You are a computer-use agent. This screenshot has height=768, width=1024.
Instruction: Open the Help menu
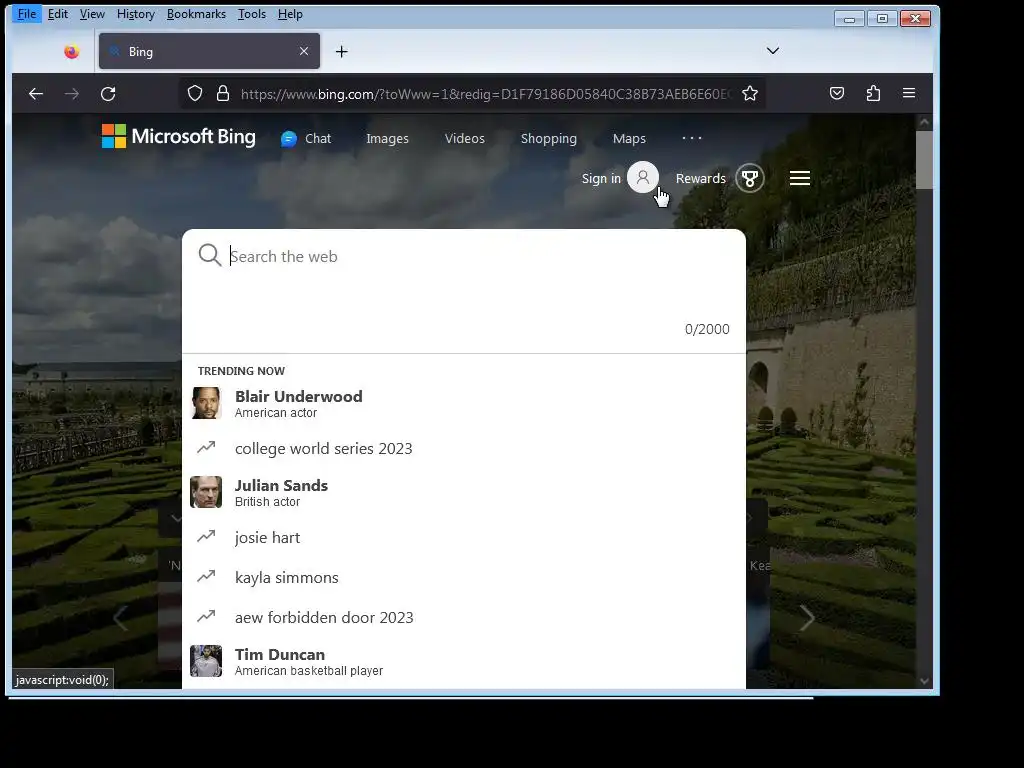[x=290, y=14]
